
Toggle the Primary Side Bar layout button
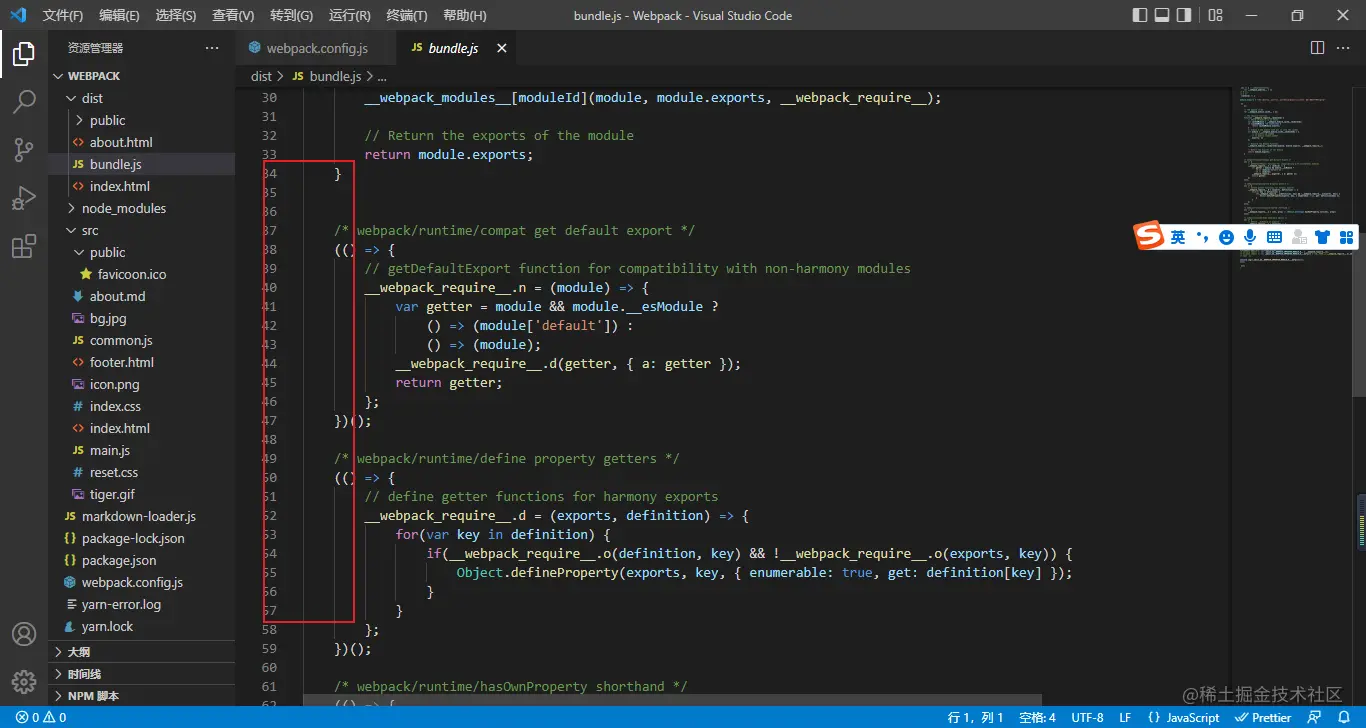(x=1140, y=15)
